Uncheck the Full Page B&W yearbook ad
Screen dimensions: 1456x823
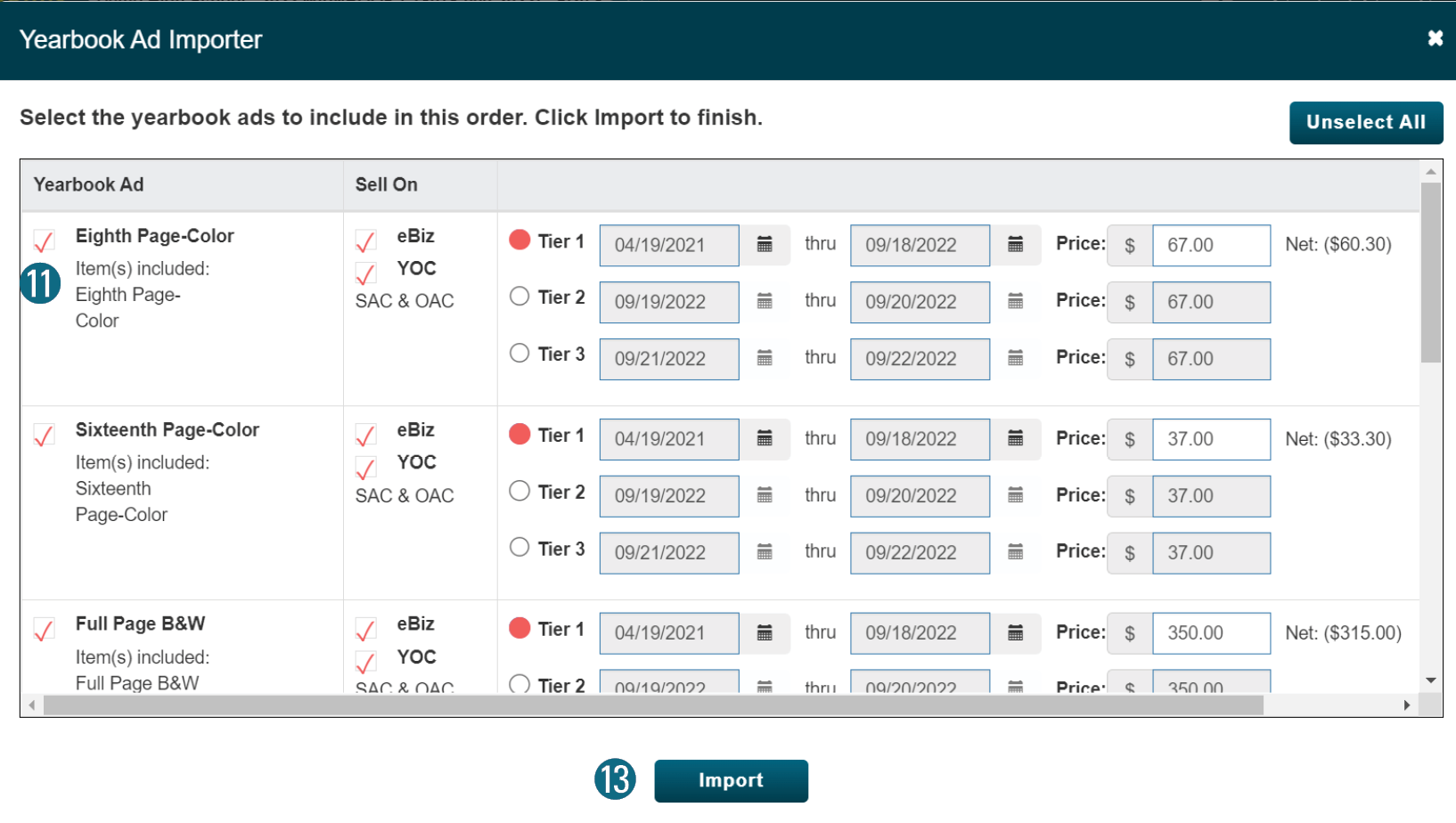[x=44, y=629]
